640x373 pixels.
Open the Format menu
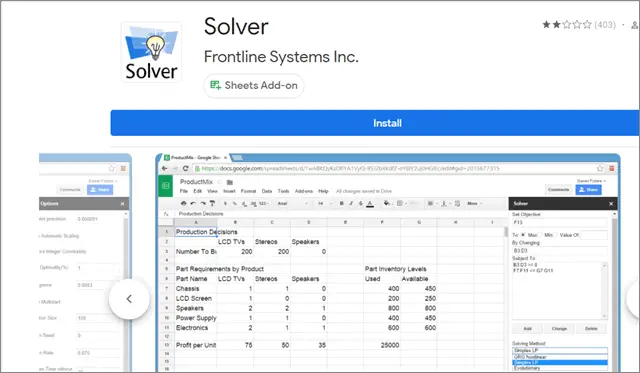(x=248, y=191)
